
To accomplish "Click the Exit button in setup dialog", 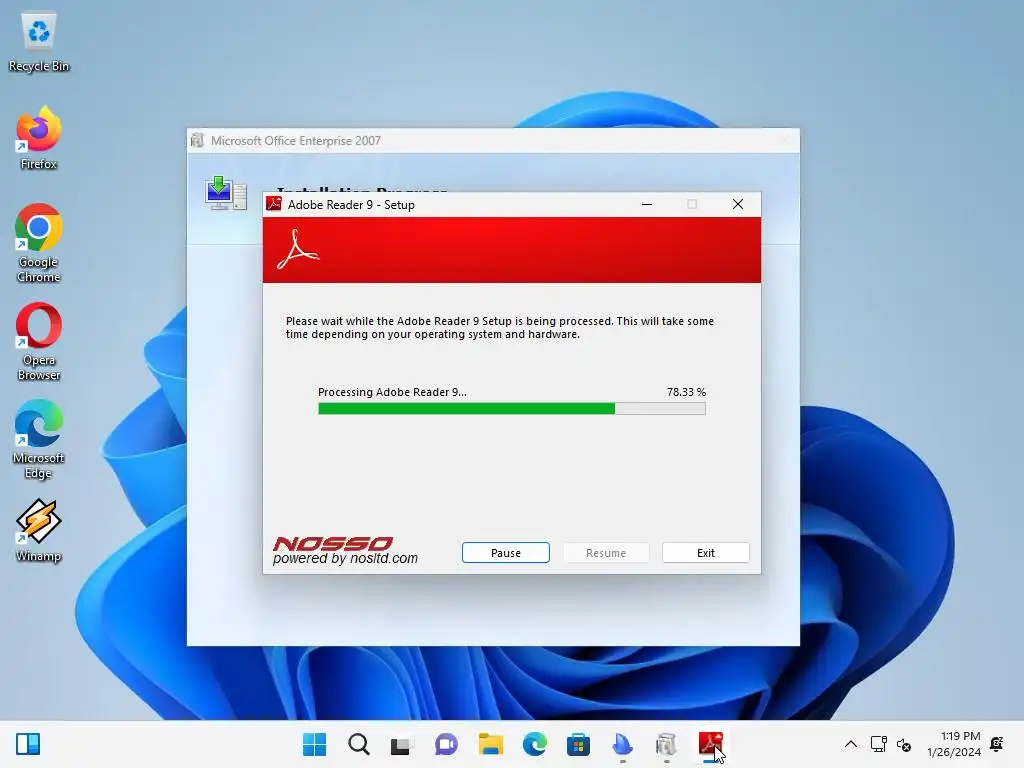I will pyautogui.click(x=705, y=552).
